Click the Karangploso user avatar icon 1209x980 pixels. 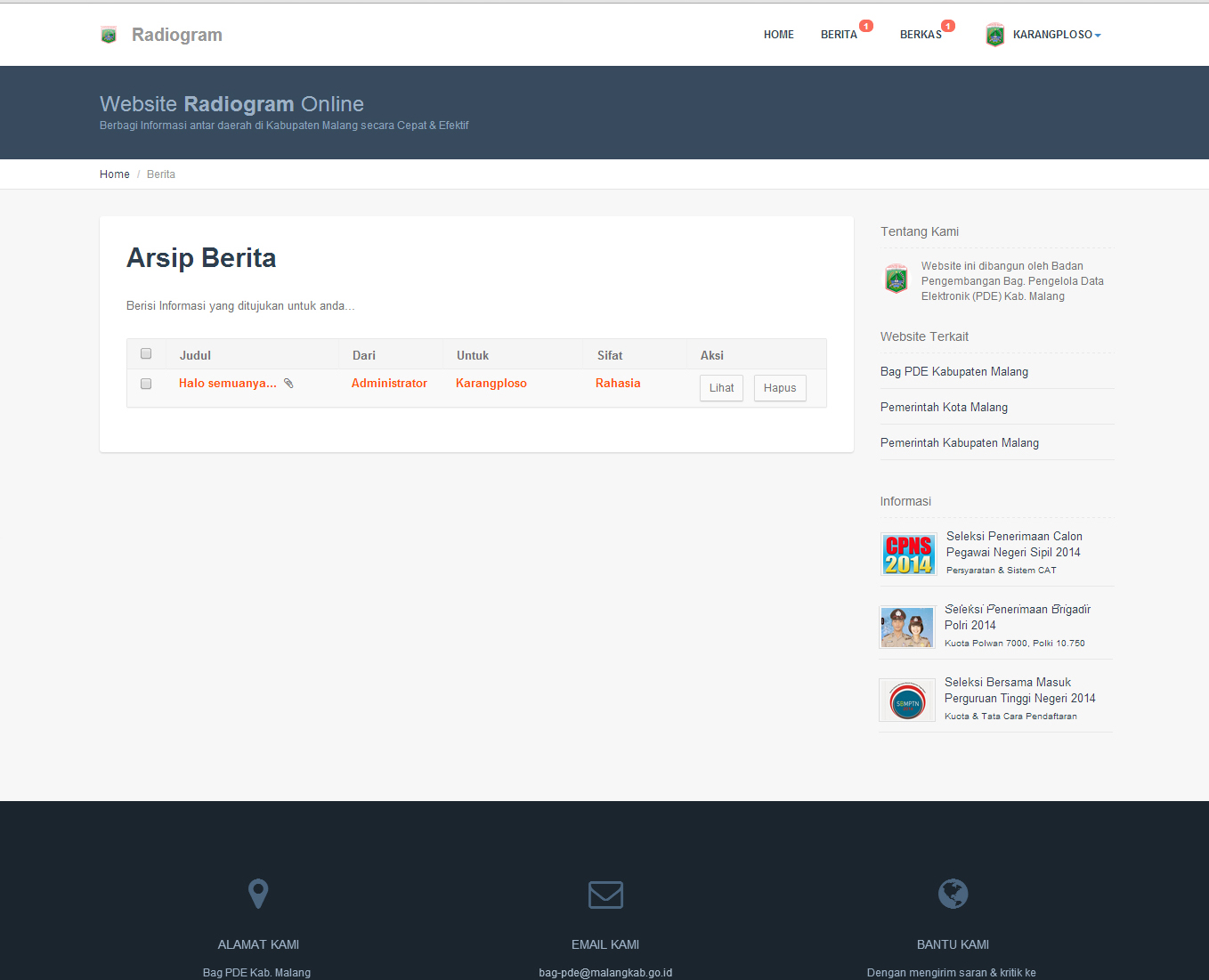click(x=994, y=35)
